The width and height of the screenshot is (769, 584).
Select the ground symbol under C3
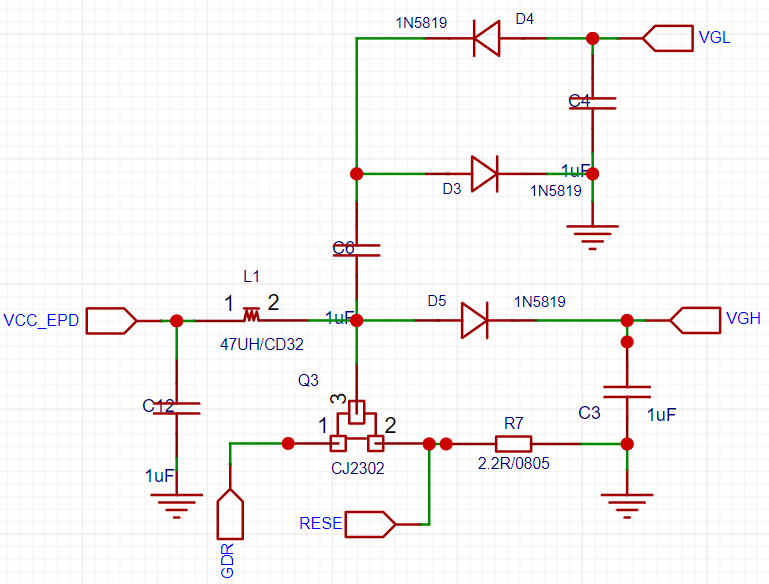pos(627,506)
